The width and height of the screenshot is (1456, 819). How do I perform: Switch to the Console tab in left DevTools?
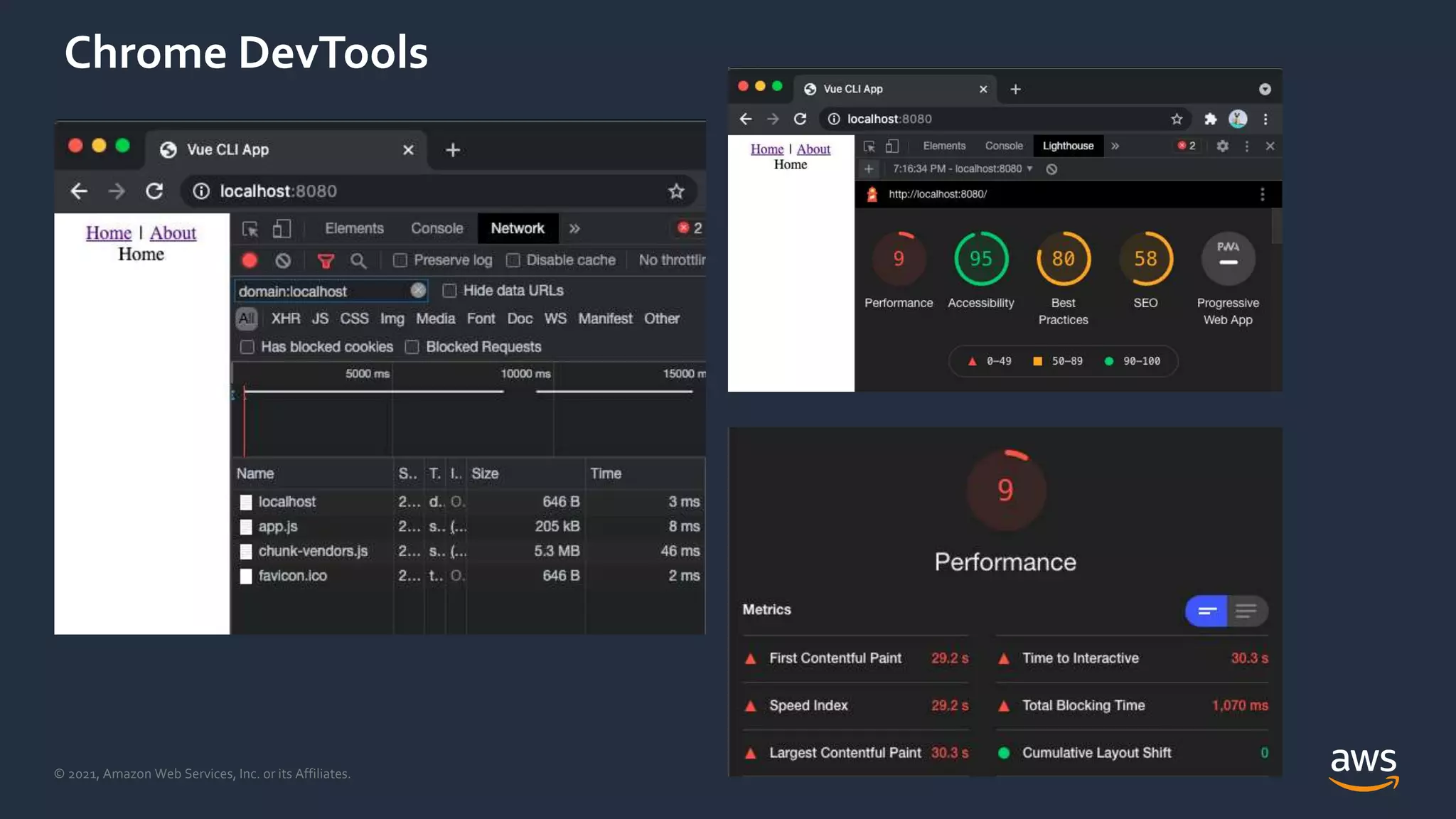tap(437, 228)
